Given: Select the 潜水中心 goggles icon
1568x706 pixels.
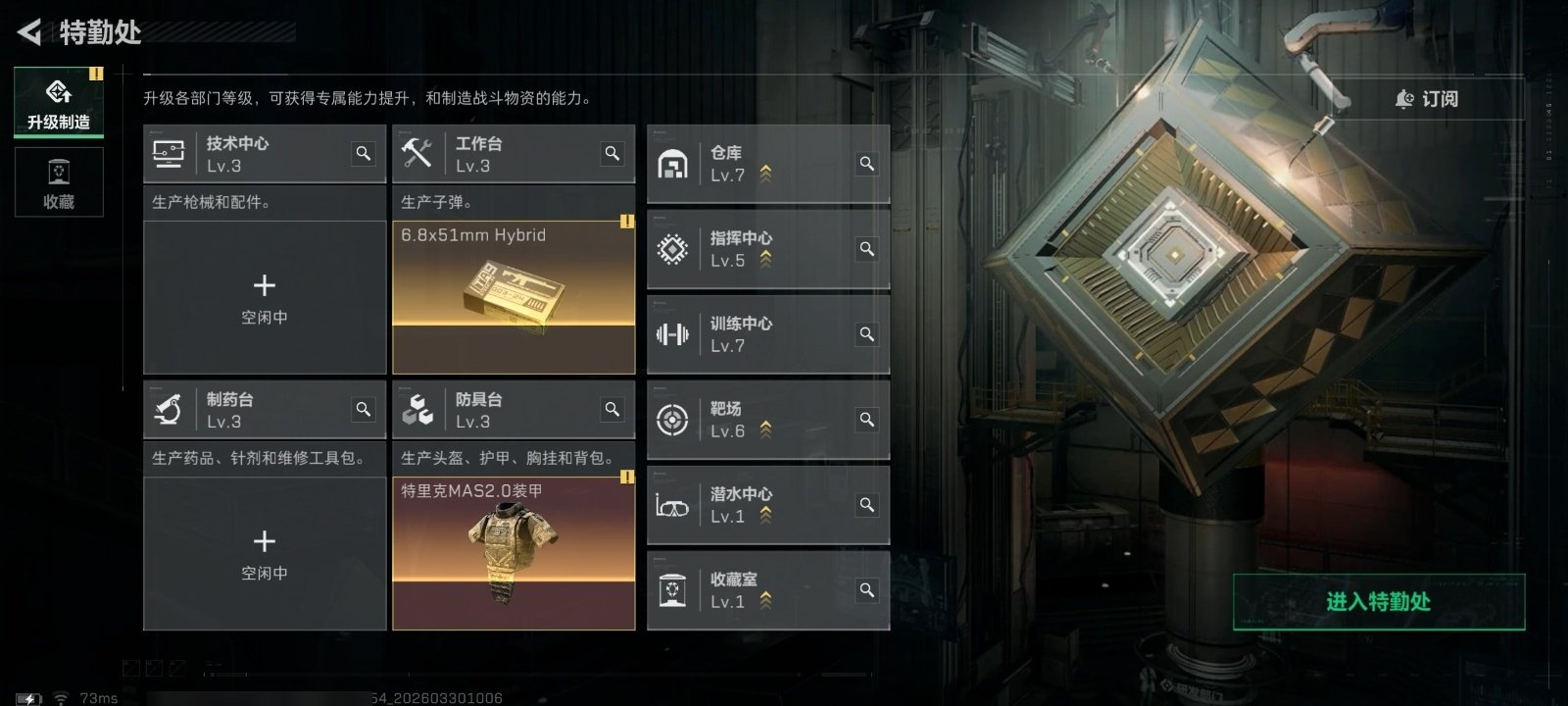Looking at the screenshot, I should [x=672, y=506].
